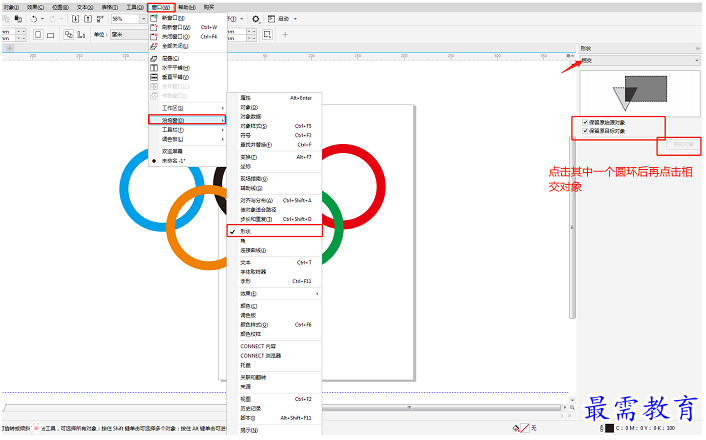Click the 相交对象 button in the docker
The height and width of the screenshot is (440, 706).
point(683,145)
